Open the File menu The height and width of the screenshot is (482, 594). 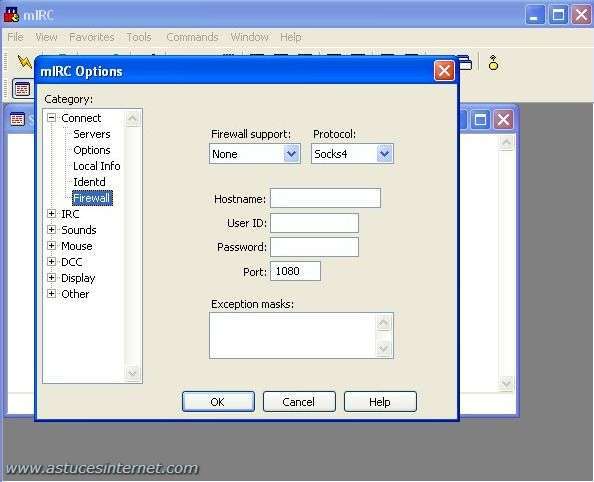(16, 37)
